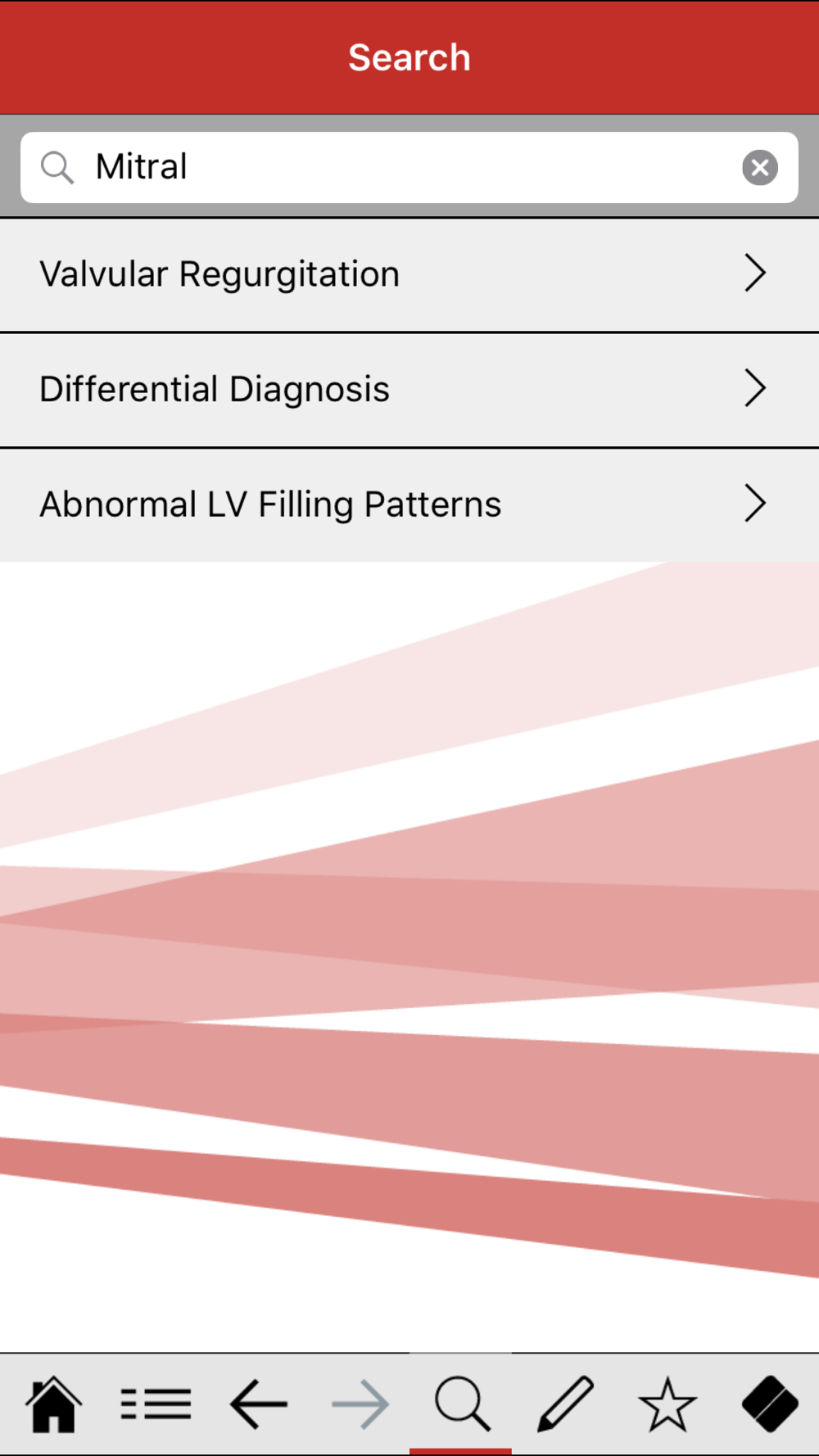Expand Abnormal LV Filling Patterns chevron
819x1456 pixels.
point(755,504)
